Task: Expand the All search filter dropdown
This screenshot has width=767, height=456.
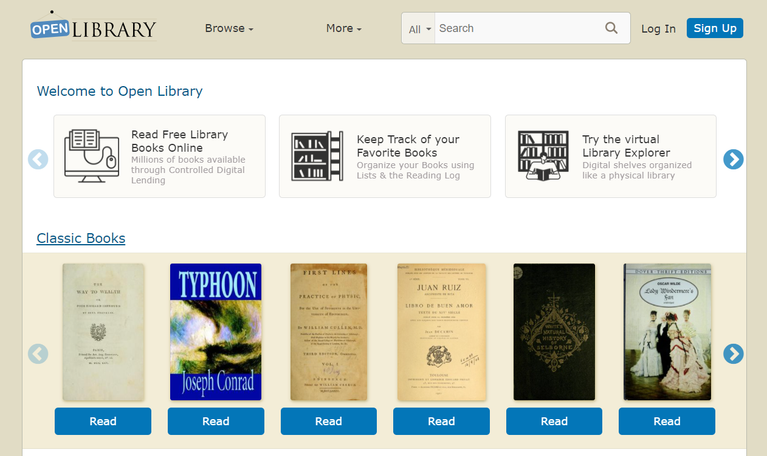Action: tap(419, 29)
